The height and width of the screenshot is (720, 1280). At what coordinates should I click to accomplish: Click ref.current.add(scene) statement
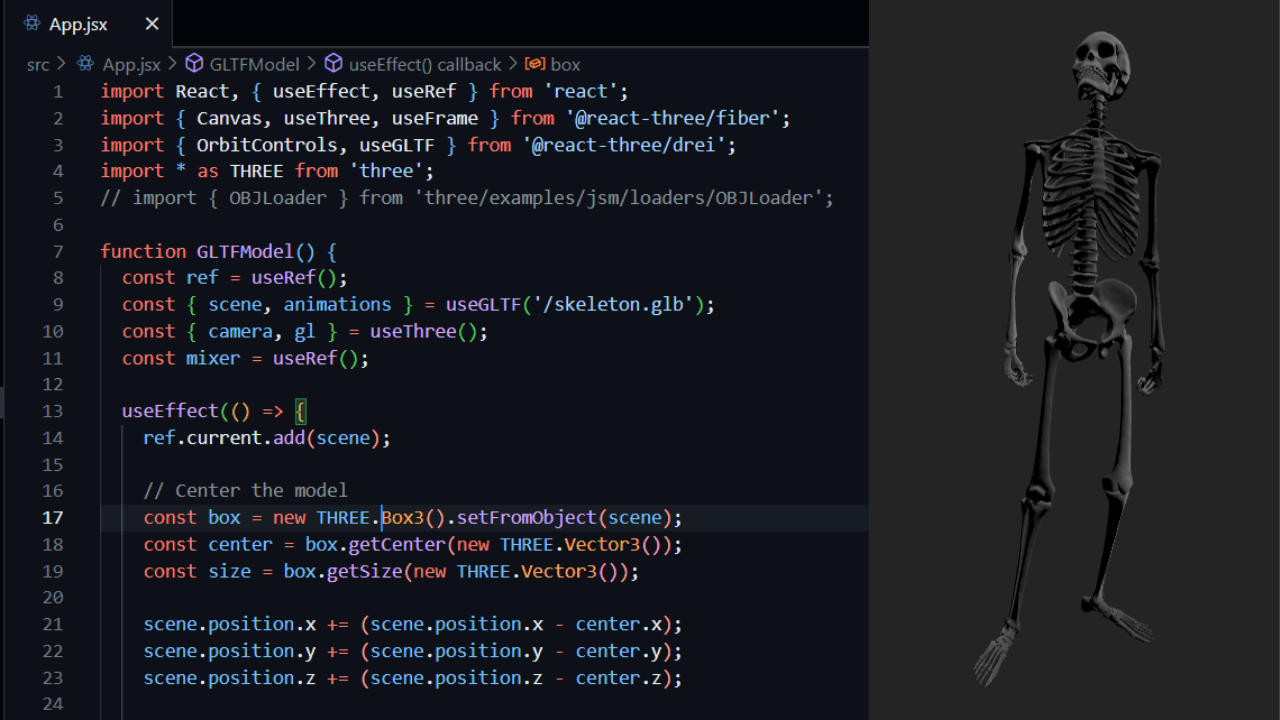coord(267,437)
